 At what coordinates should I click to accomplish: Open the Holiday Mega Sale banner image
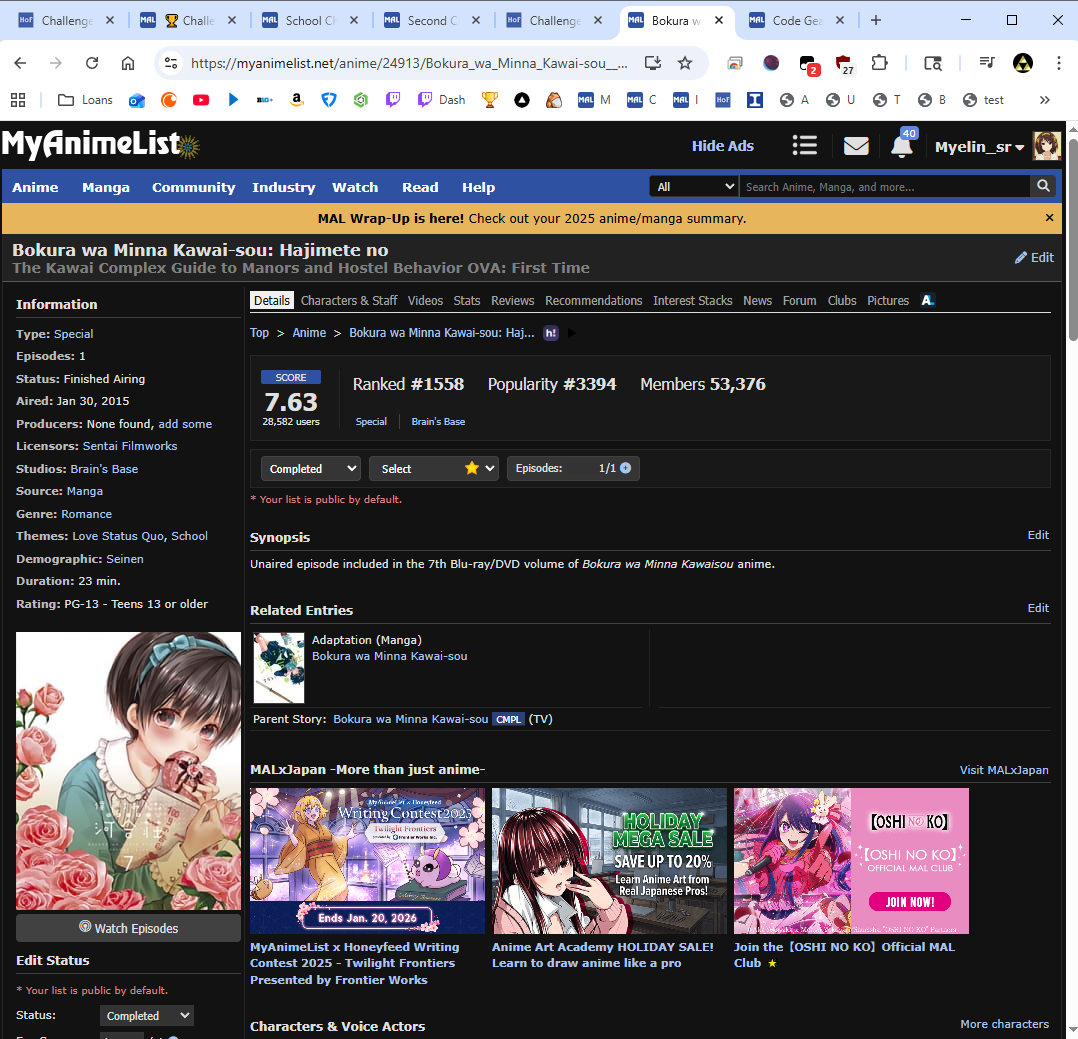[609, 861]
